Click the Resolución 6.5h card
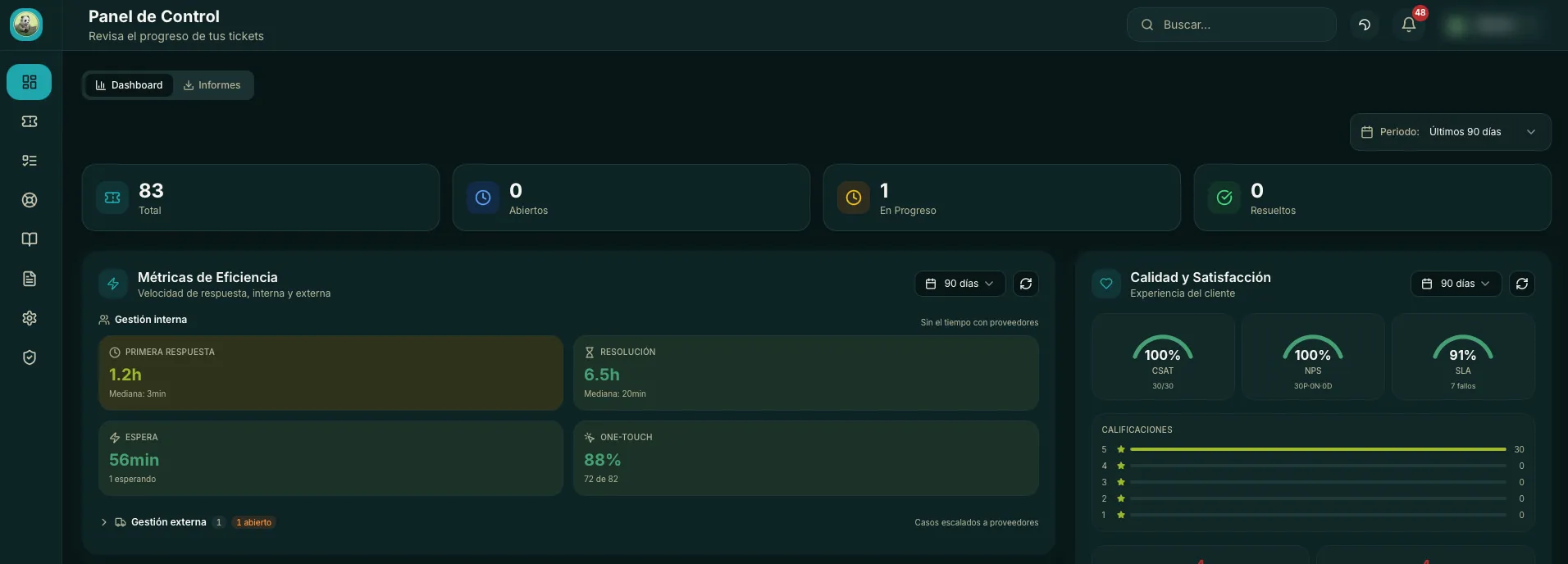The image size is (1568, 564). pyautogui.click(x=806, y=373)
